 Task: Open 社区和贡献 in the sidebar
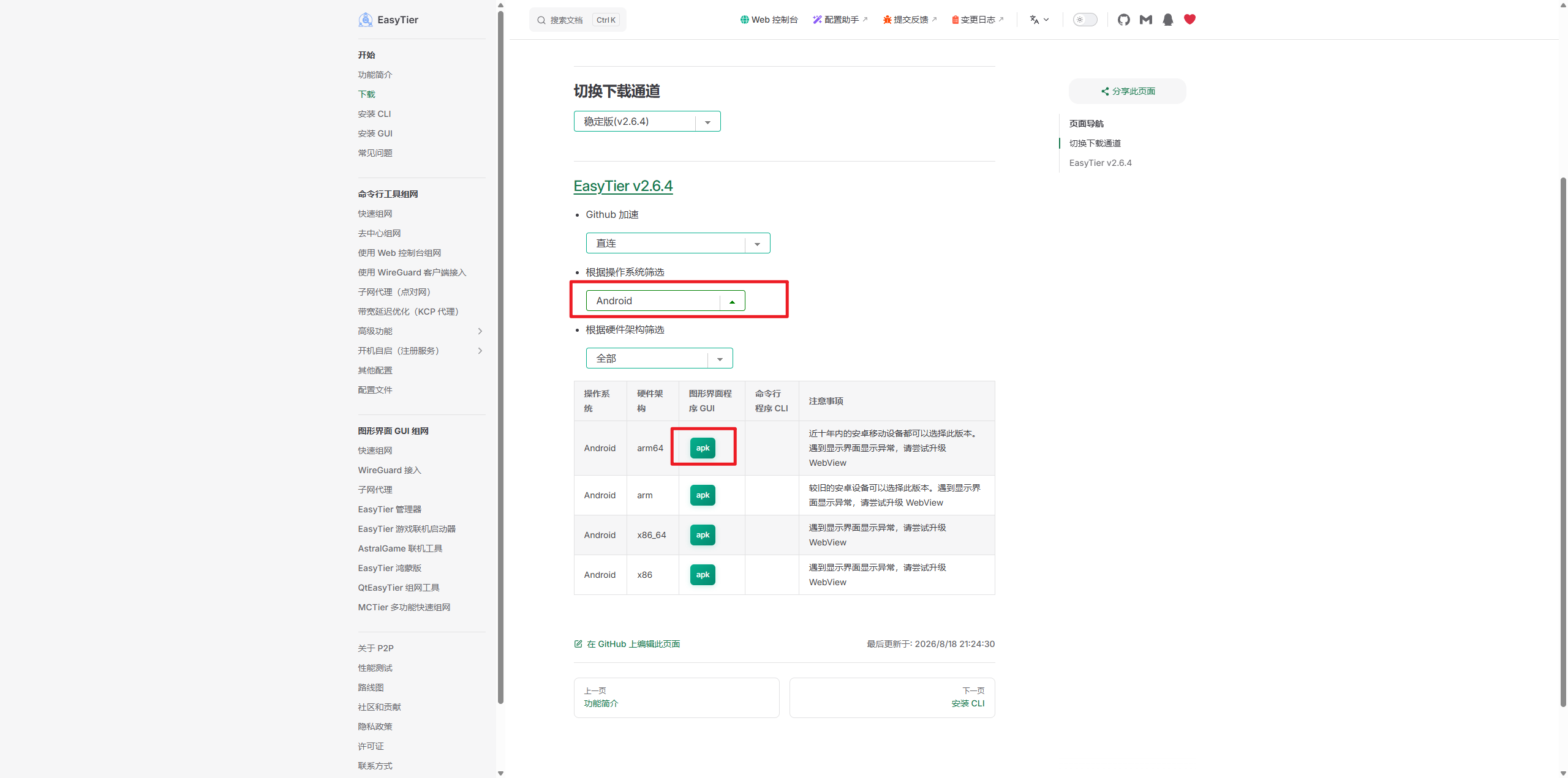point(379,707)
